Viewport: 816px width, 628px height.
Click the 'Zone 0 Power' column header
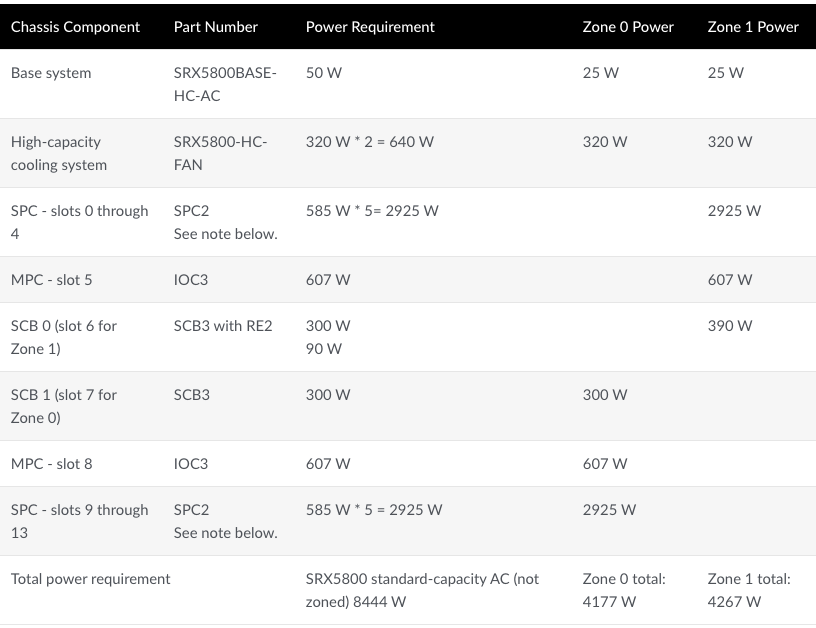[628, 27]
